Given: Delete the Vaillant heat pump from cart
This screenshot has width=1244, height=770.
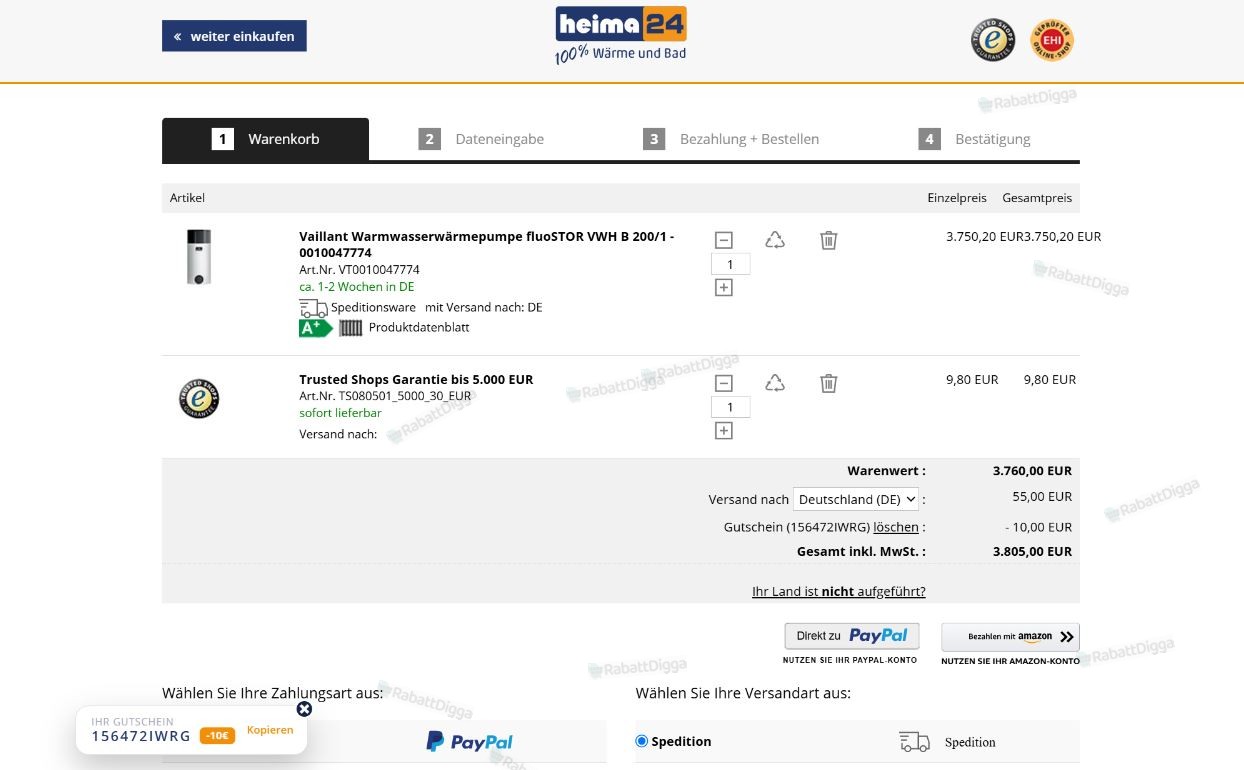Looking at the screenshot, I should (828, 240).
